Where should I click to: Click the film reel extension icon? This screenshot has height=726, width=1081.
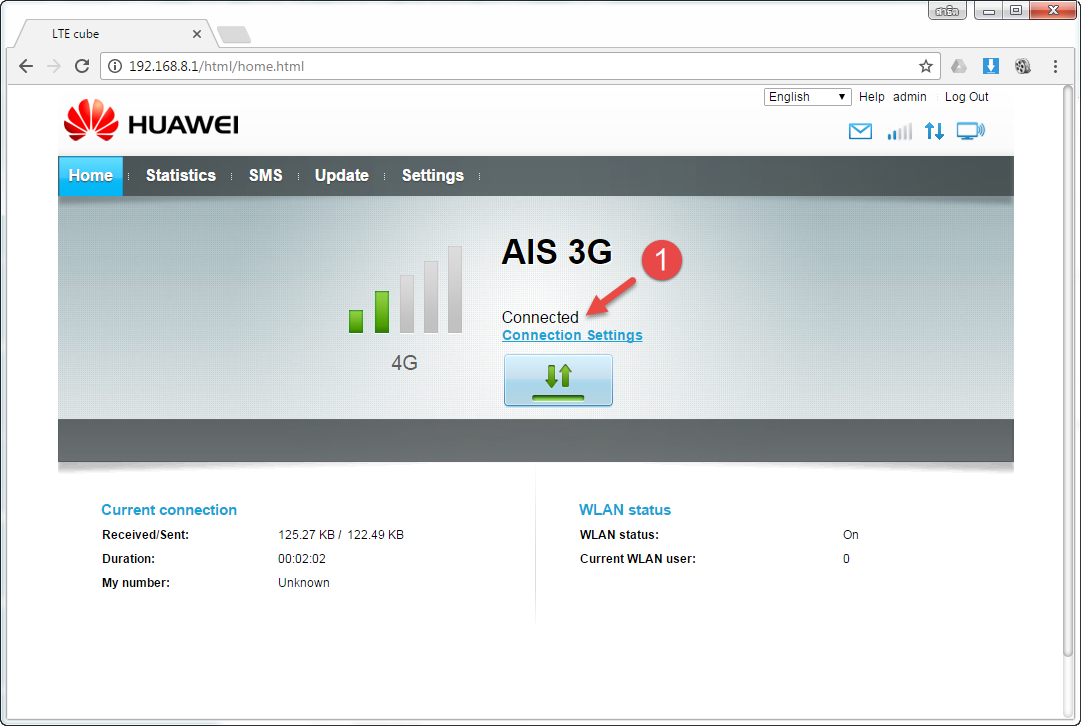click(1022, 66)
